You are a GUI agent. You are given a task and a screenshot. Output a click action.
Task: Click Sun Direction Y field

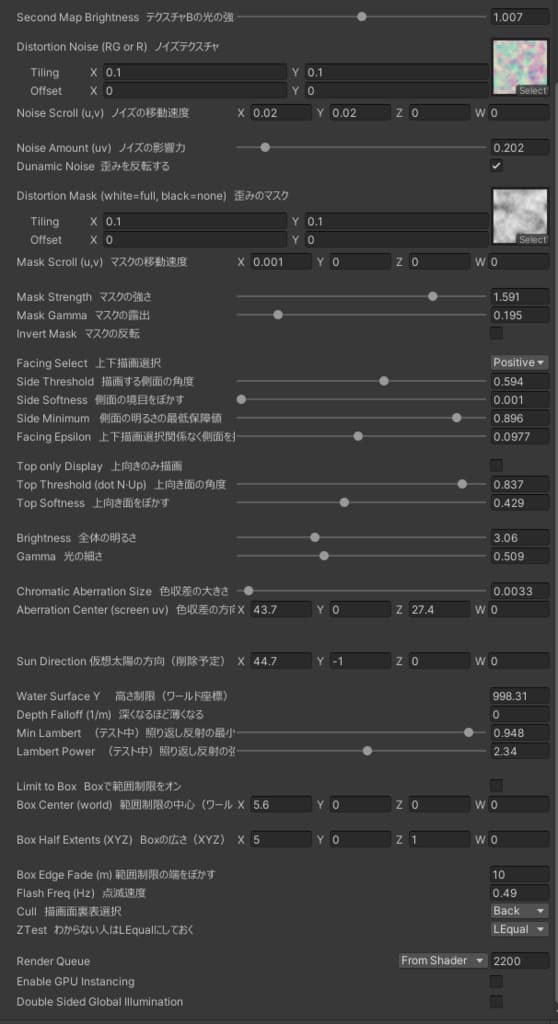tap(360, 661)
